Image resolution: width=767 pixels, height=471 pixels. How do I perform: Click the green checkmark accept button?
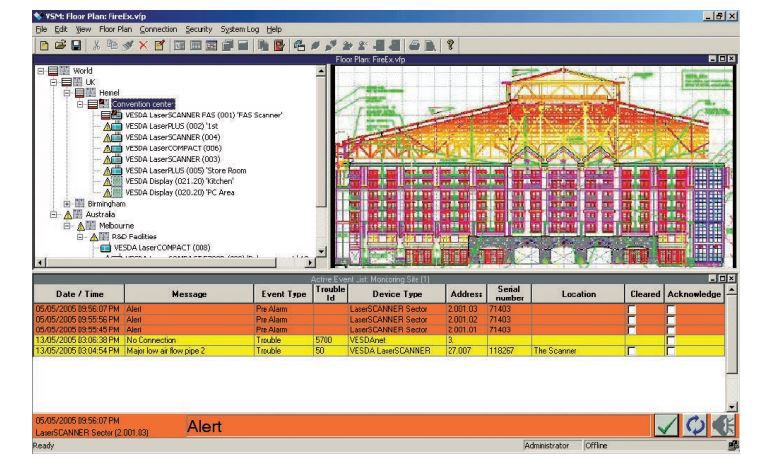tap(667, 426)
